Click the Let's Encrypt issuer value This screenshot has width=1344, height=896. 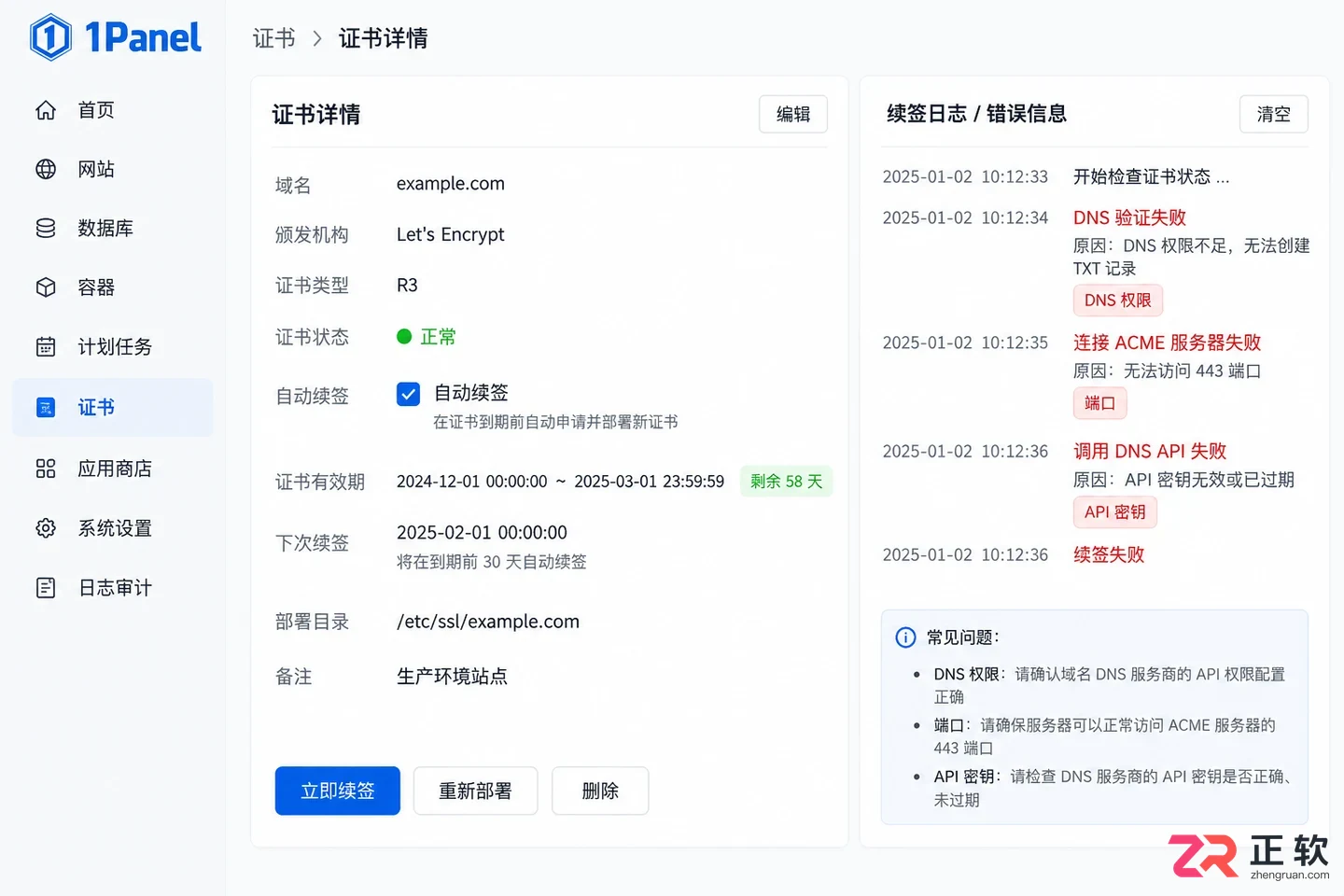coord(451,234)
